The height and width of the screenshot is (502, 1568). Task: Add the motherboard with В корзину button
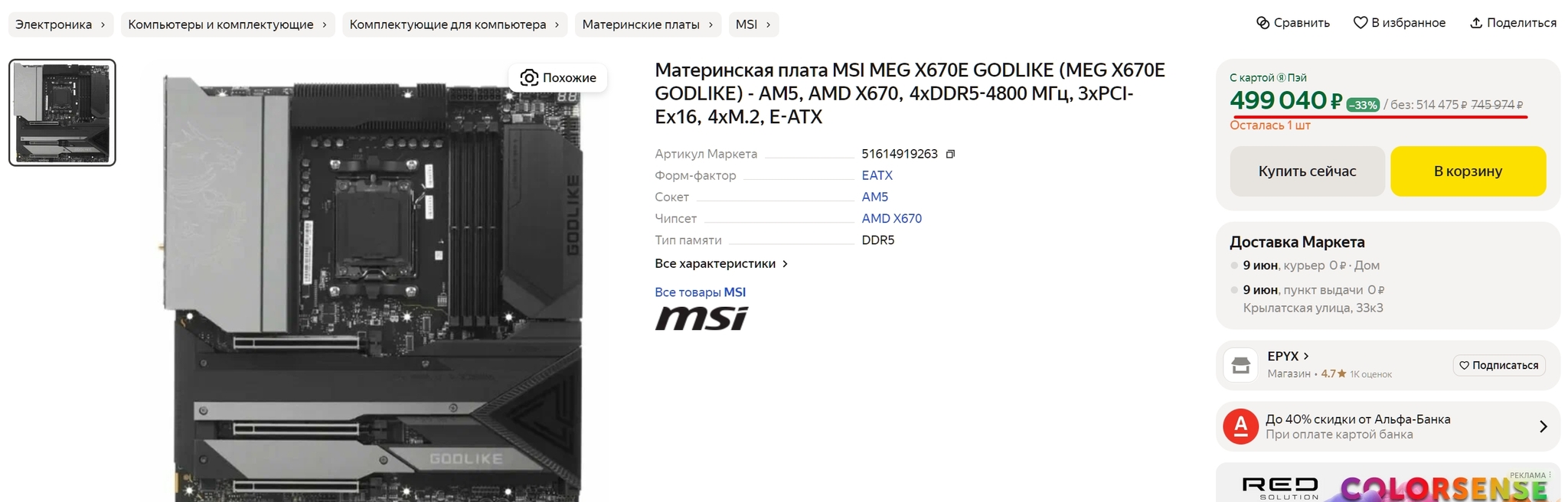click(x=1467, y=171)
